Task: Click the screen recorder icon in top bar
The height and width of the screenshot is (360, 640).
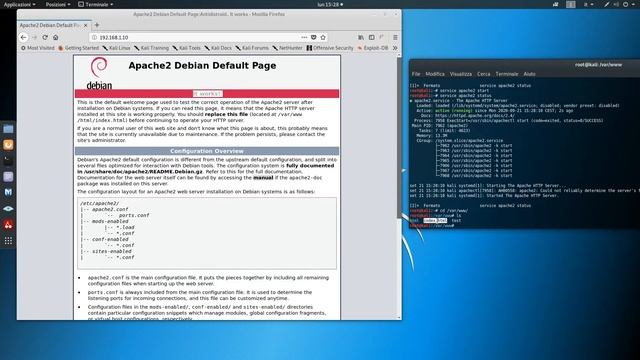Action: pos(556,4)
